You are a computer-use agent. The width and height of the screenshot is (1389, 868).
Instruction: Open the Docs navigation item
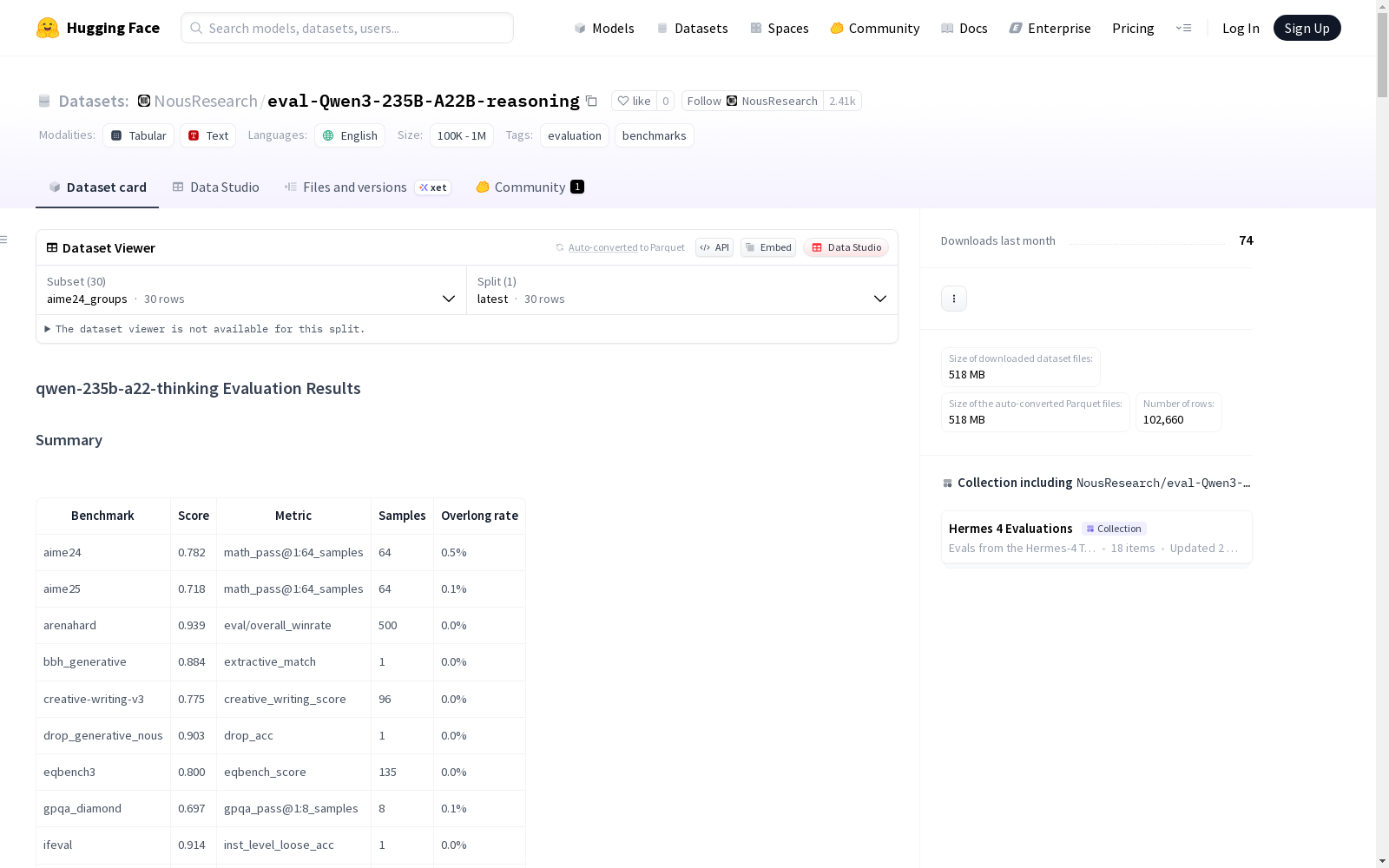point(964,28)
